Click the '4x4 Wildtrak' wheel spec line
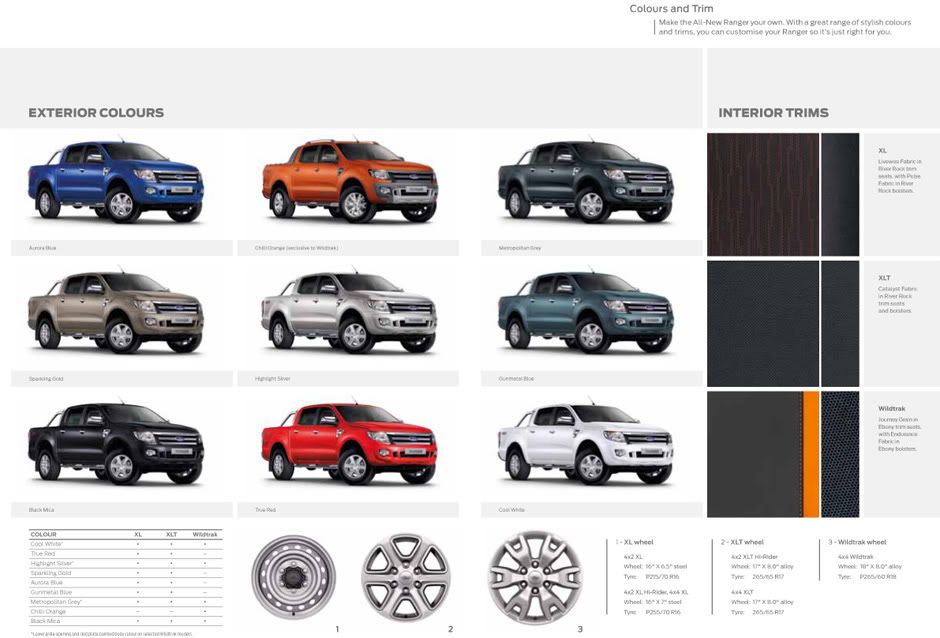This screenshot has height=638, width=940. 855,557
